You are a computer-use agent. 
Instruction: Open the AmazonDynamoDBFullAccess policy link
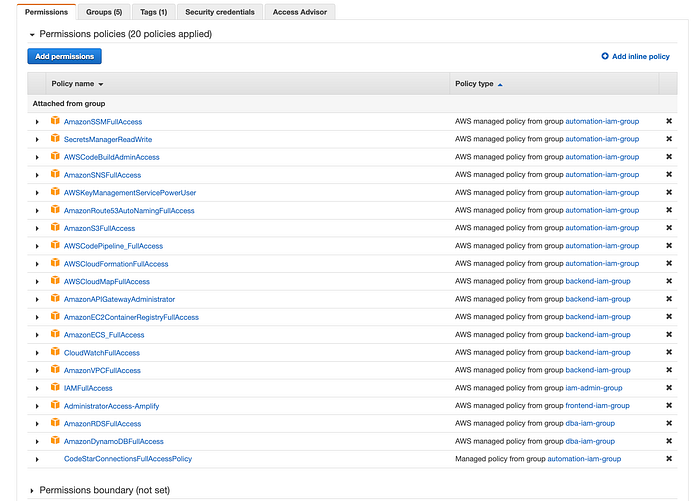coord(113,441)
